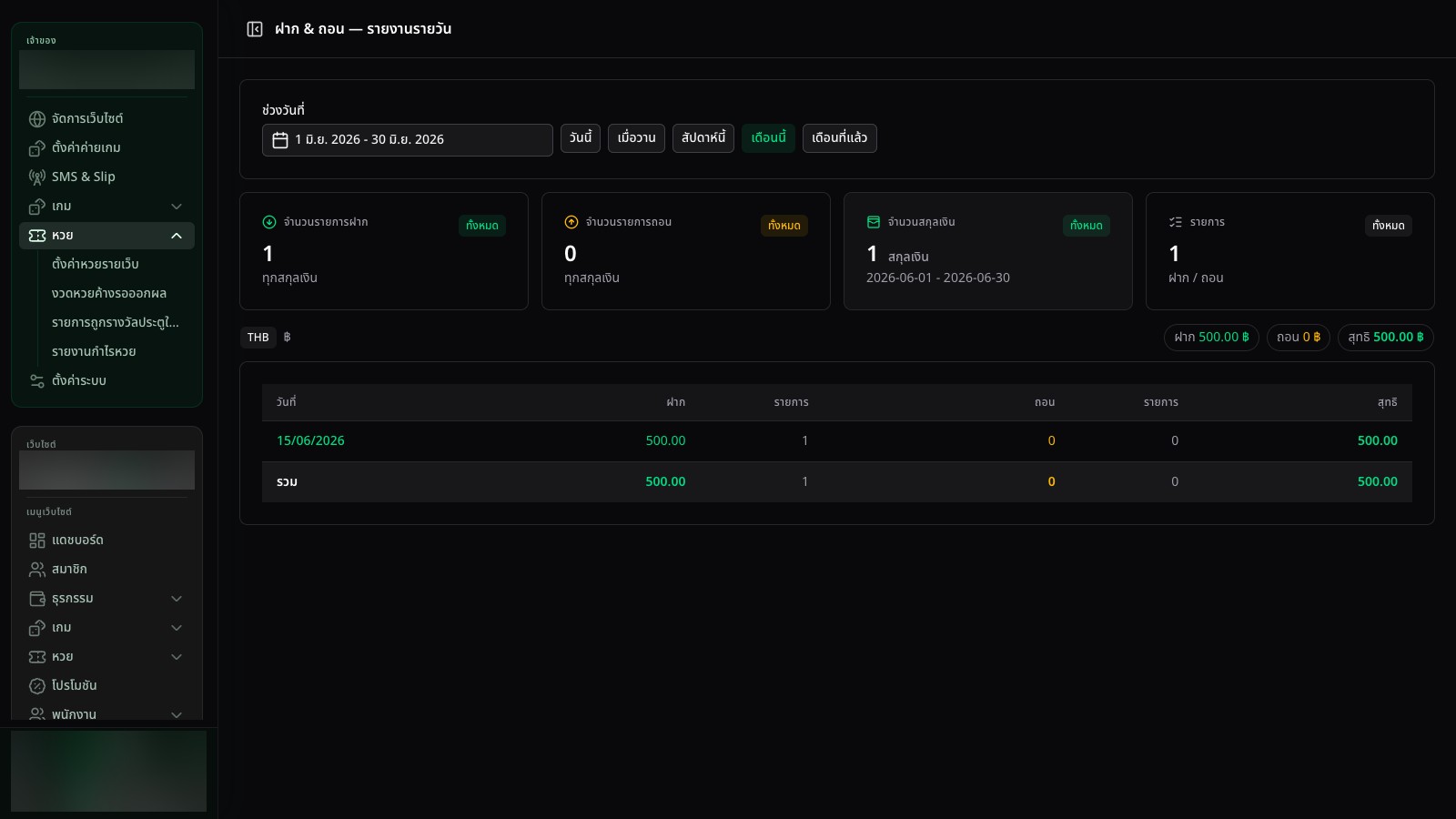Click the โปรโมชัน percent badge icon
Screen dimensions: 1456x819
(x=37, y=686)
